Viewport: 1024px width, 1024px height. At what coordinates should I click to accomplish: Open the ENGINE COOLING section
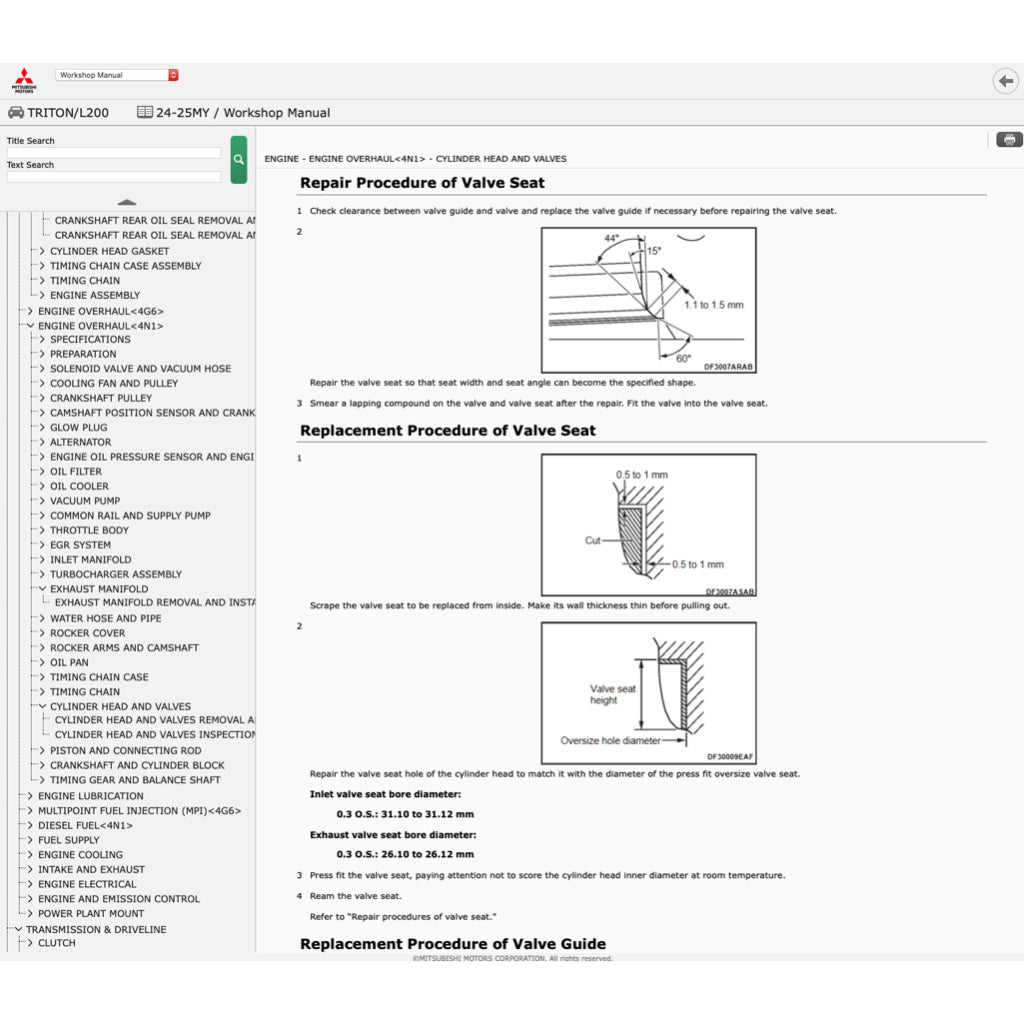coord(80,855)
